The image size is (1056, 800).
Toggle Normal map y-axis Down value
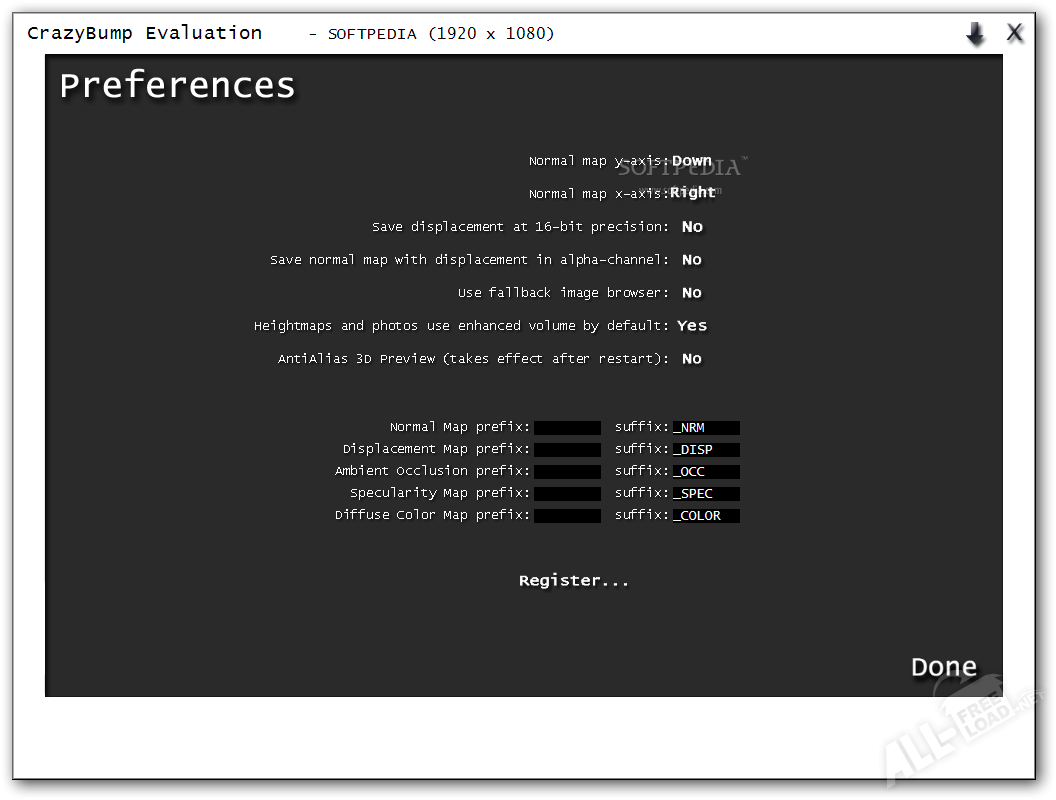[692, 161]
